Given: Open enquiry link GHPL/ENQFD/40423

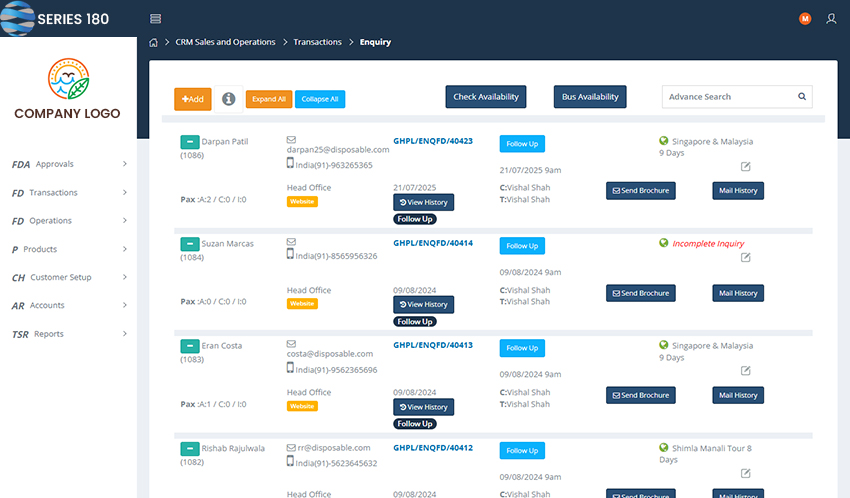Looking at the screenshot, I should [x=433, y=141].
